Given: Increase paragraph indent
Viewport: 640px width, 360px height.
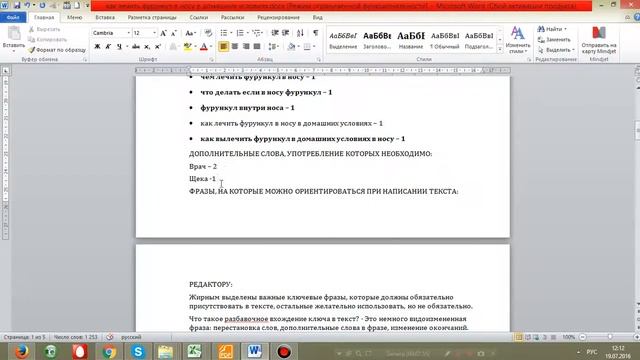Looking at the screenshot, I should pyautogui.click(x=286, y=33).
